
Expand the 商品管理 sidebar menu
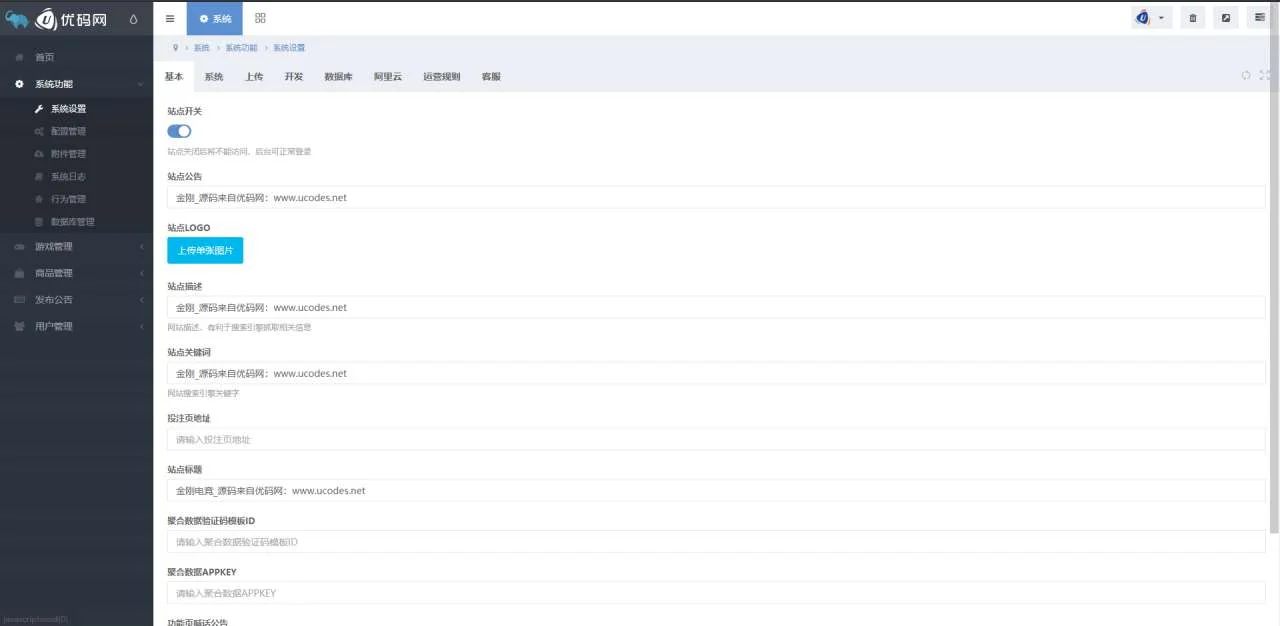pos(76,273)
